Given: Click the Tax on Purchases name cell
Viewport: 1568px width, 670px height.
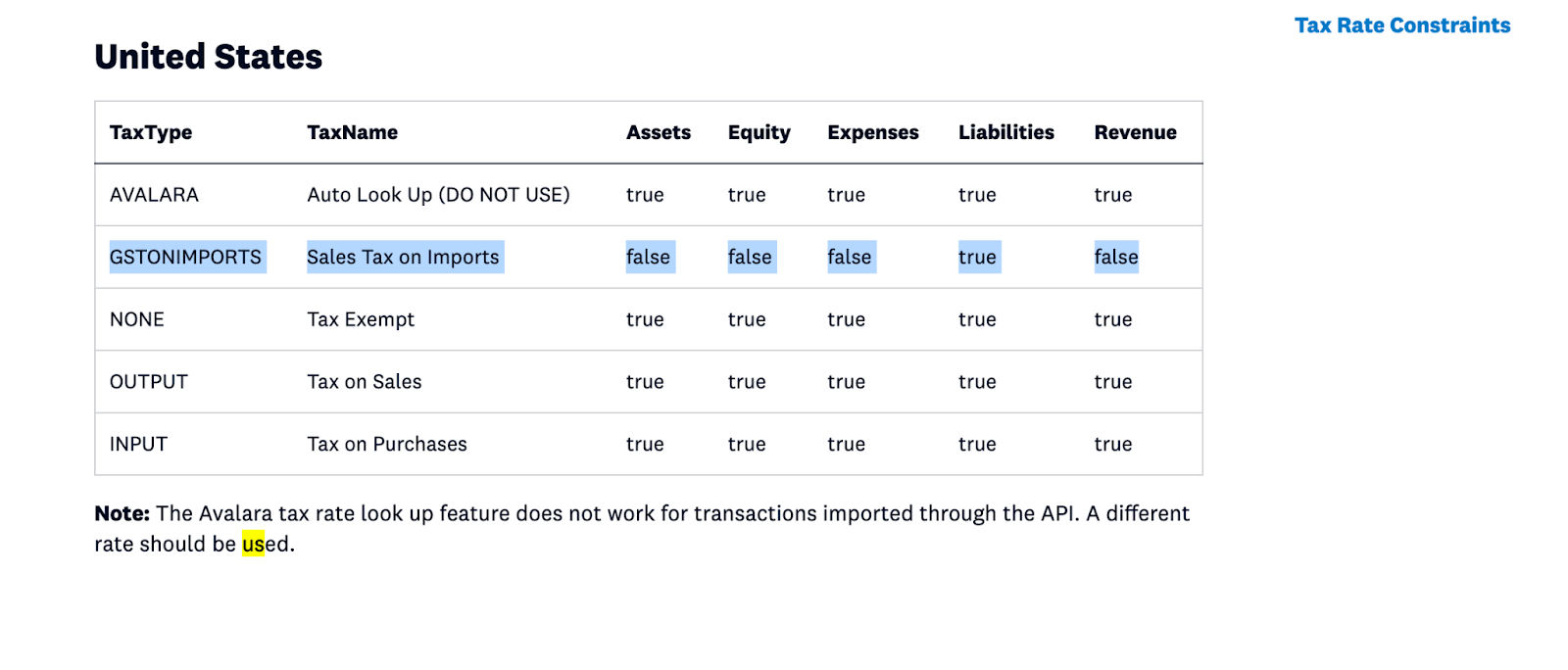Looking at the screenshot, I should [x=387, y=445].
